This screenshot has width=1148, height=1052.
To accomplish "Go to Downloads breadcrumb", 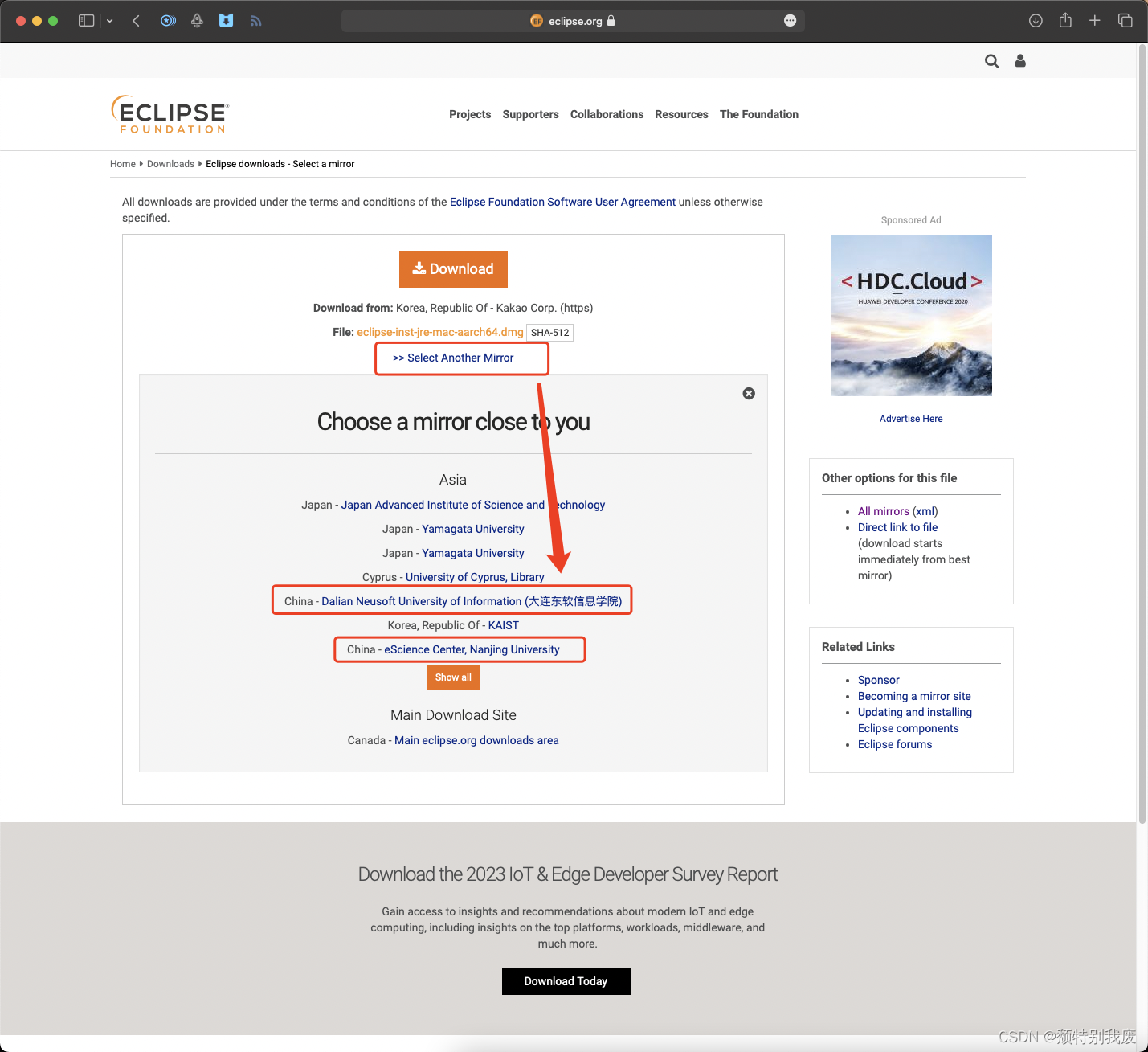I will [170, 164].
